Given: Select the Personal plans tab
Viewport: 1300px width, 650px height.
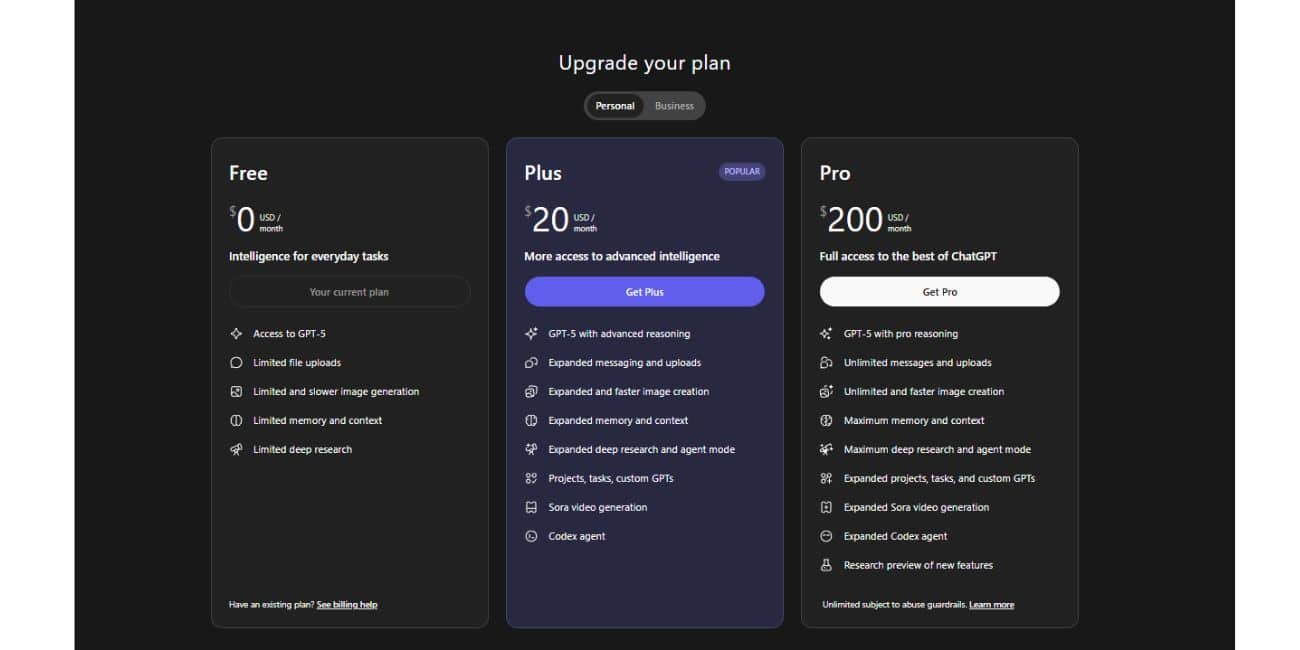Looking at the screenshot, I should click(615, 106).
